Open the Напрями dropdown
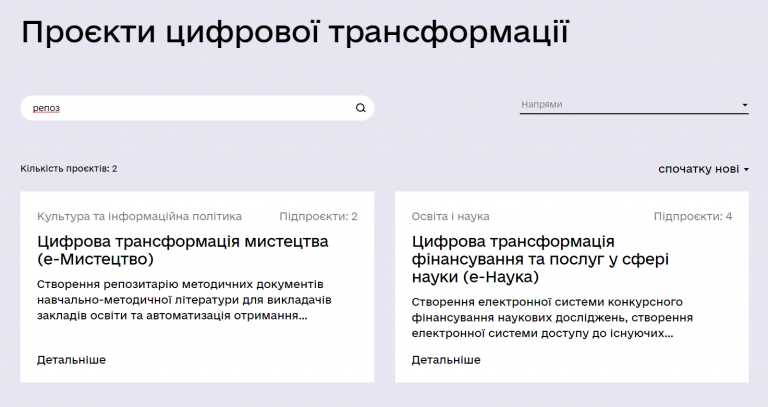 634,105
